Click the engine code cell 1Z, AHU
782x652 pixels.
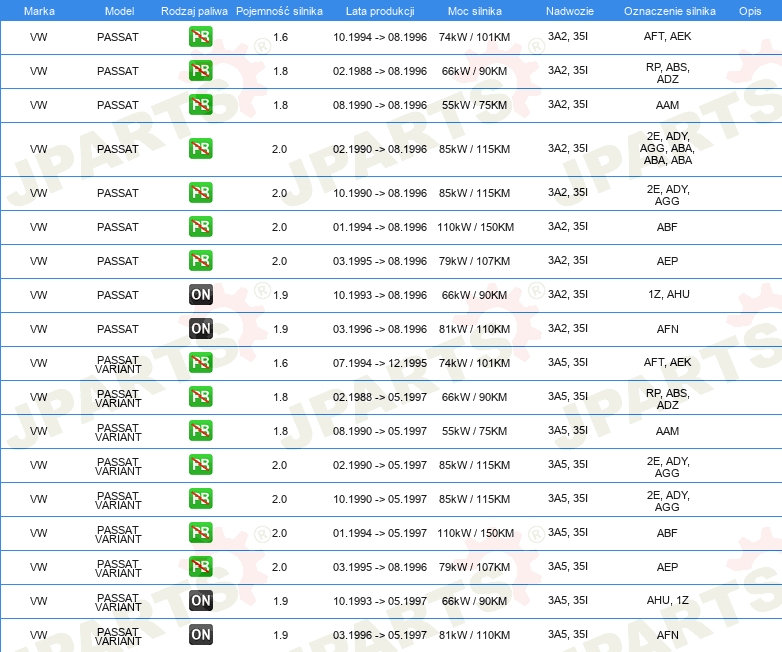click(x=668, y=294)
